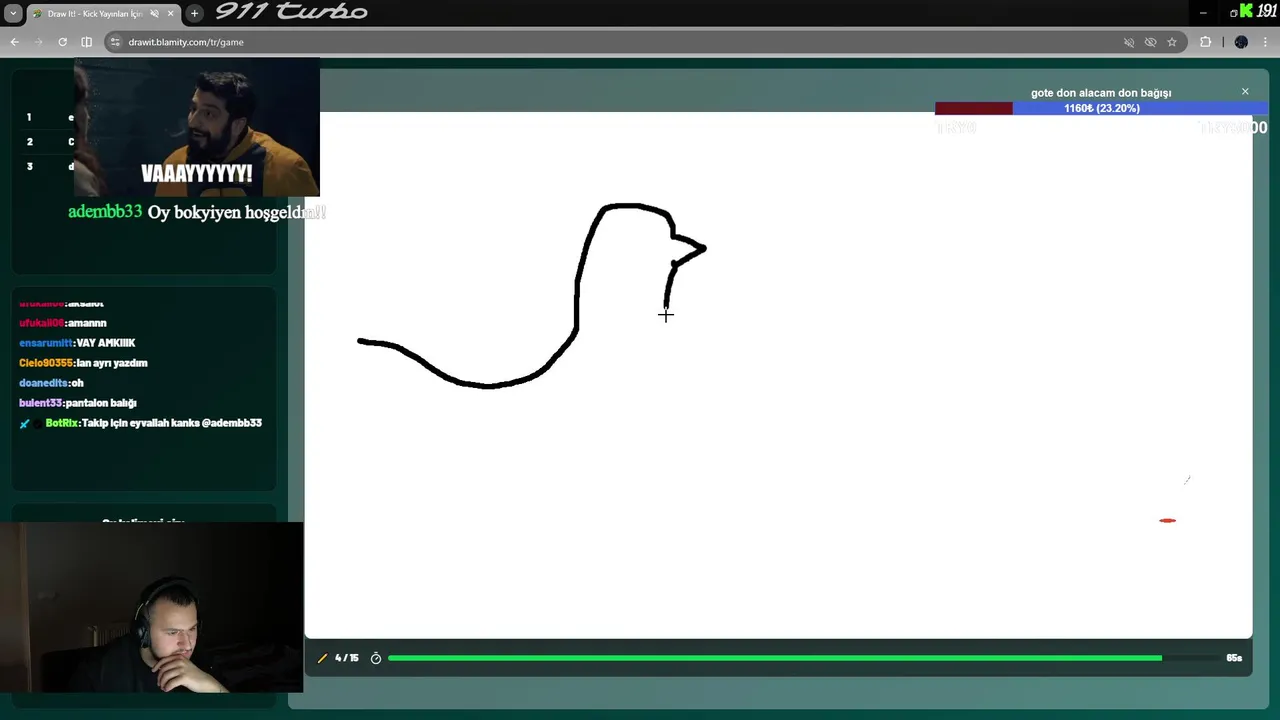Click the muted site sound icon
The image size is (1280, 720).
point(1129,42)
